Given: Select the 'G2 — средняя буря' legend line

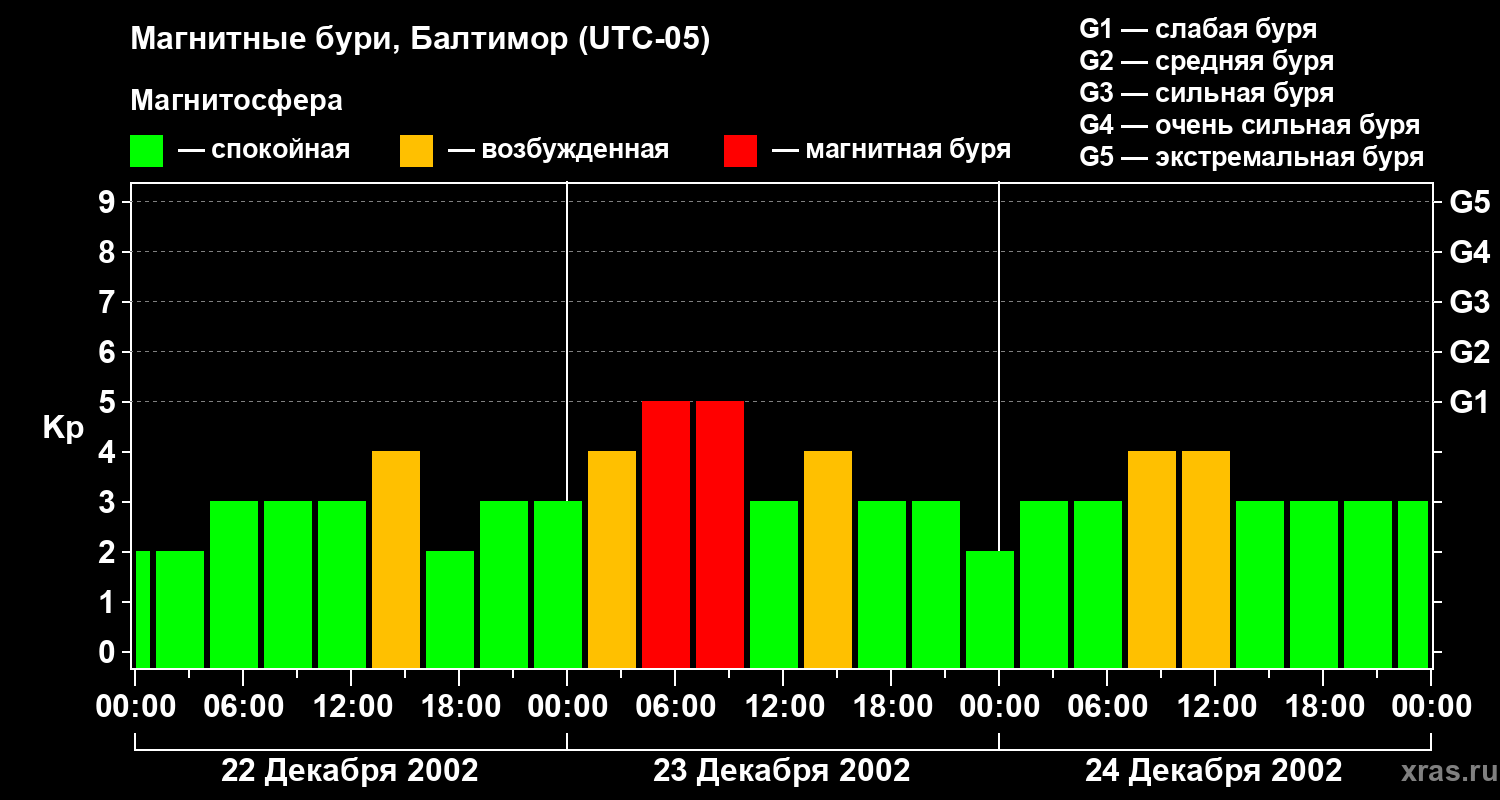Looking at the screenshot, I should click(1206, 61).
